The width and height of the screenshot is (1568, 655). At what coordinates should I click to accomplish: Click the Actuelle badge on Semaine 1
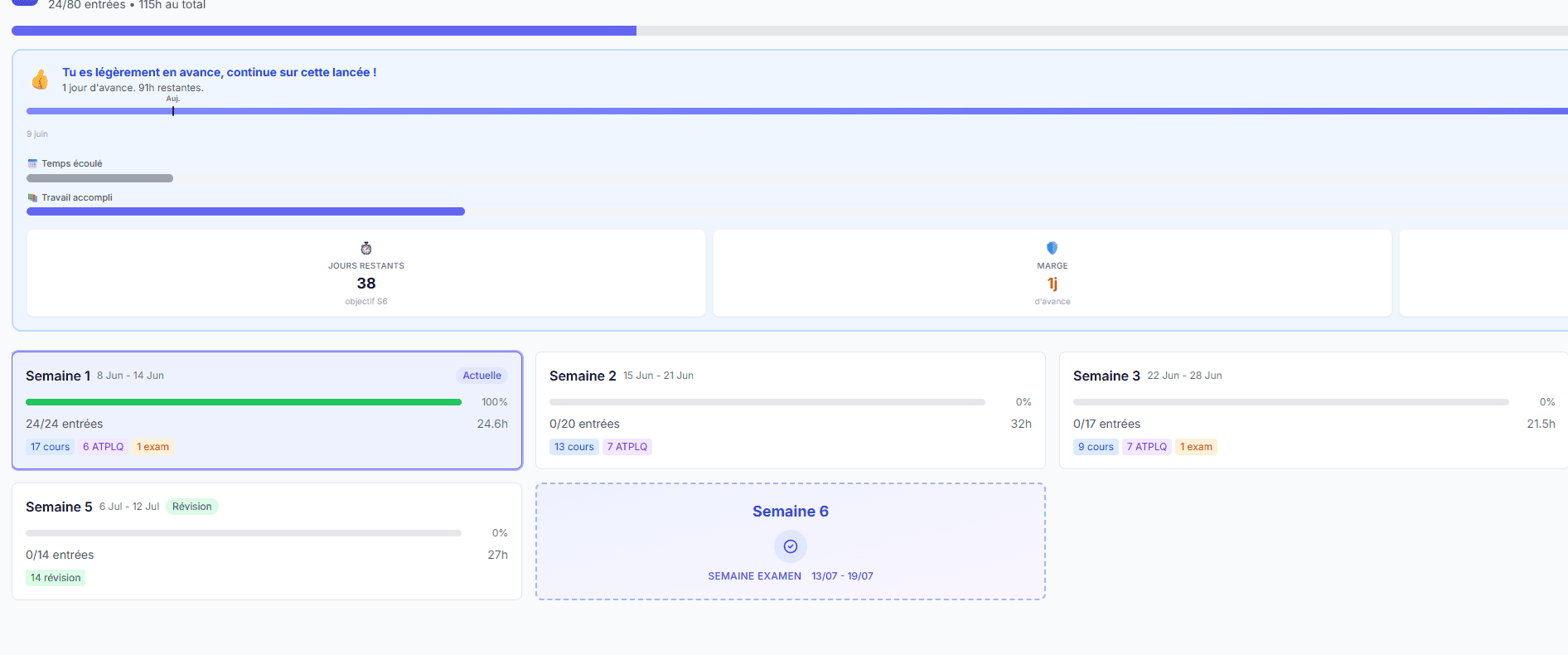point(482,376)
